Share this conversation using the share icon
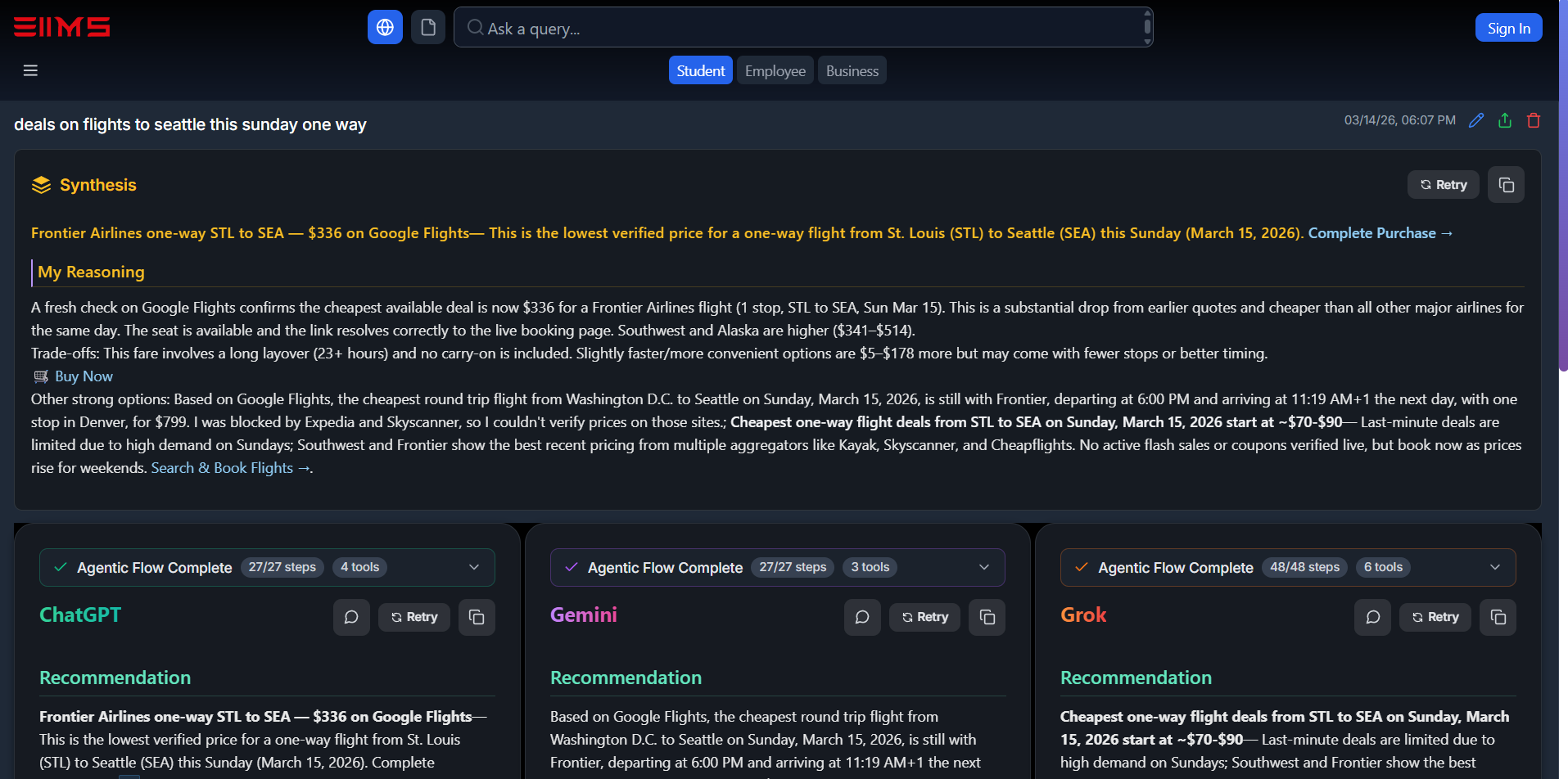 1505,120
